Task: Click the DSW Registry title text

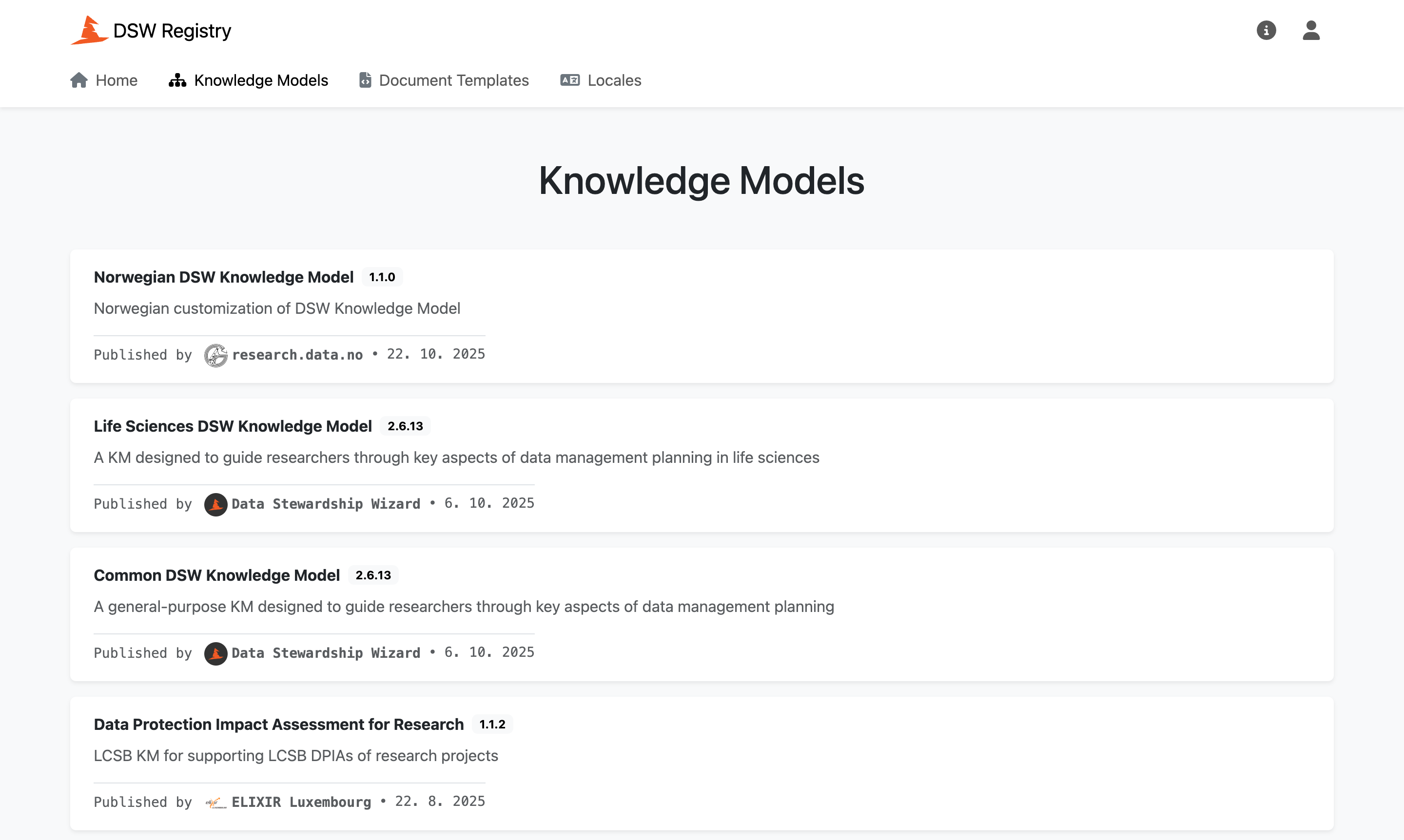Action: click(172, 31)
